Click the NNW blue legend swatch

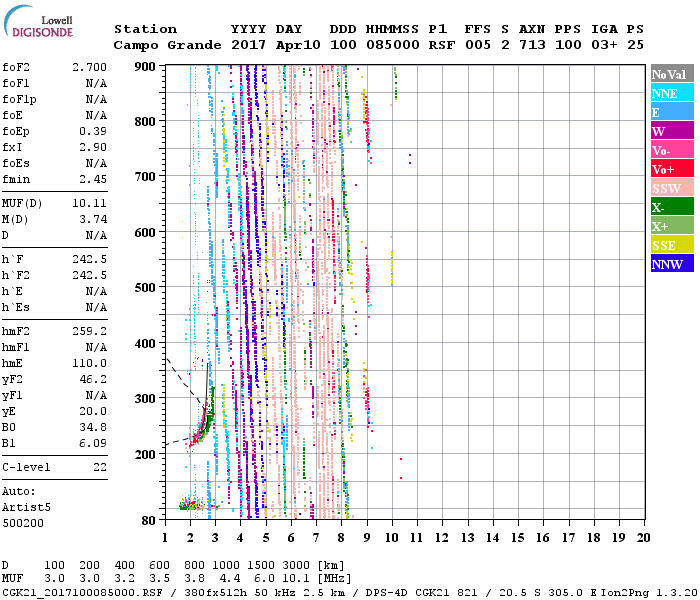[670, 264]
